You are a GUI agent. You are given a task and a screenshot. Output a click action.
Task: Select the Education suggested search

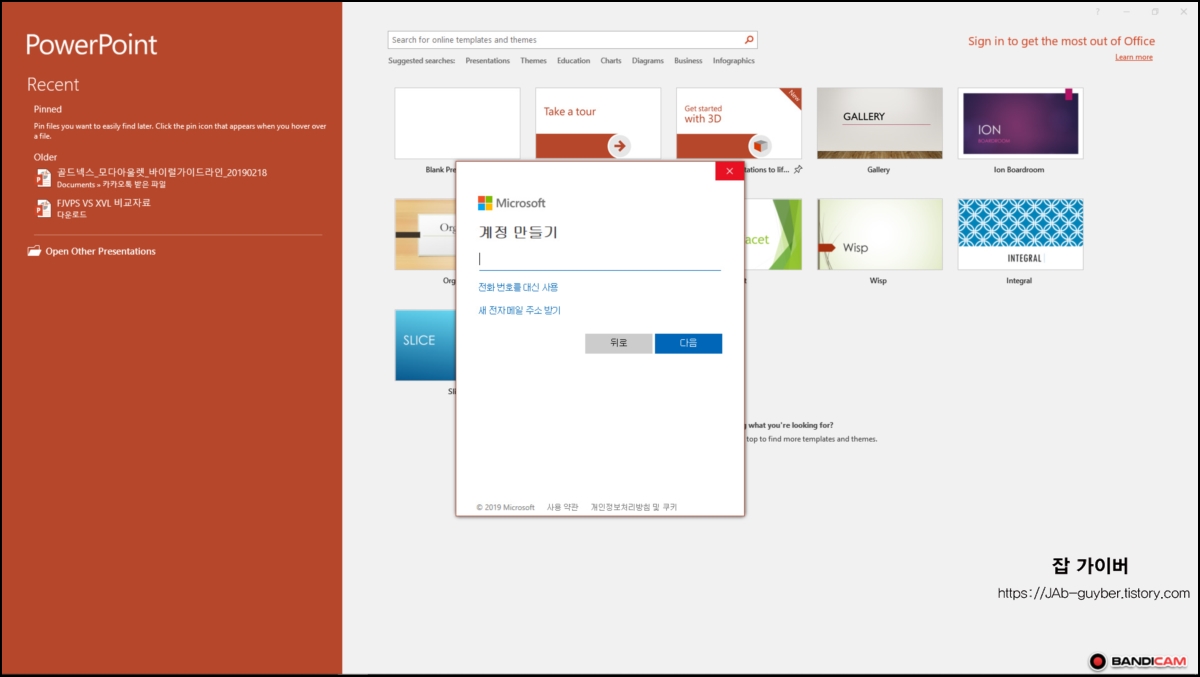pos(573,61)
